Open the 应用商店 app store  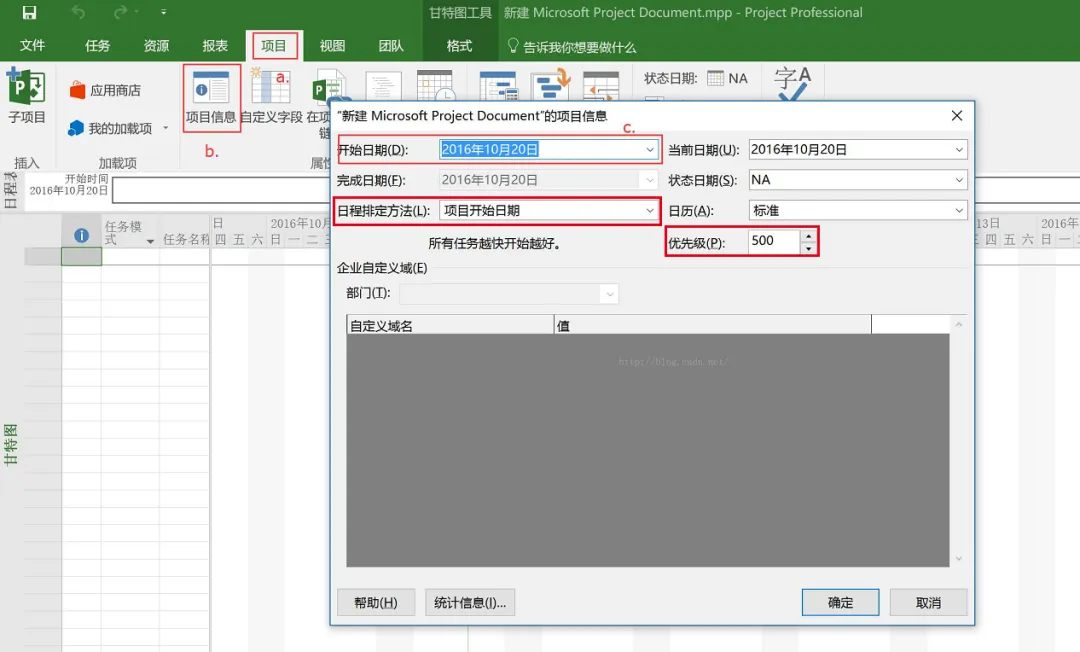pyautogui.click(x=105, y=90)
